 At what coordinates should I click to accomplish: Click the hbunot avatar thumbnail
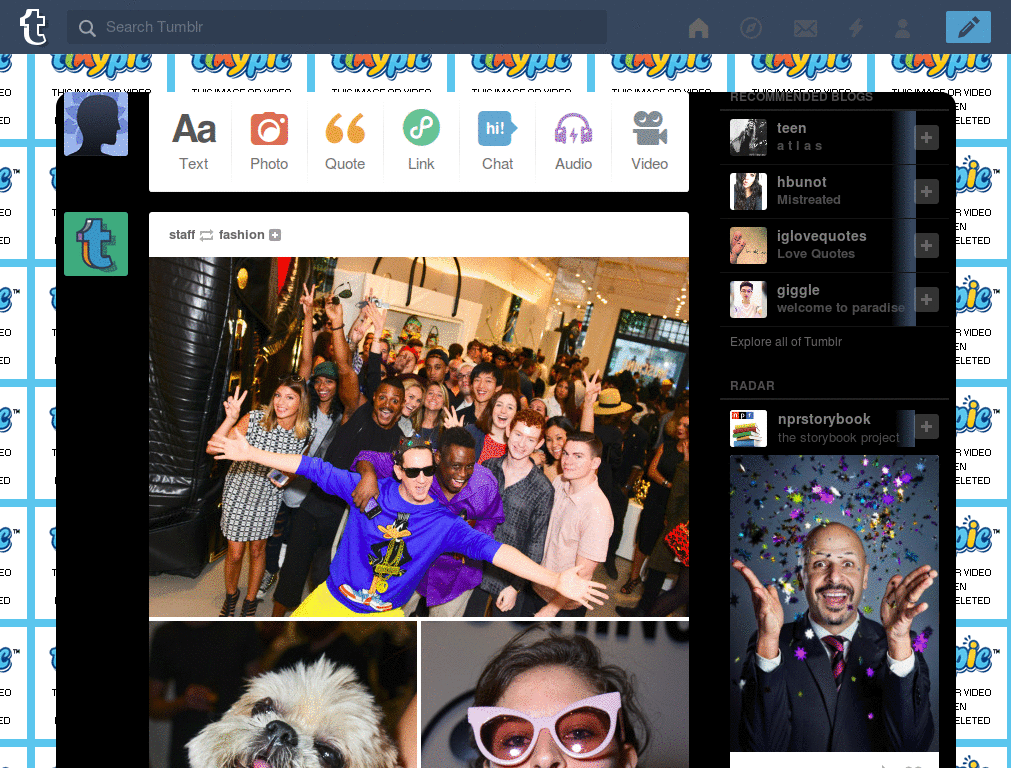(x=748, y=191)
